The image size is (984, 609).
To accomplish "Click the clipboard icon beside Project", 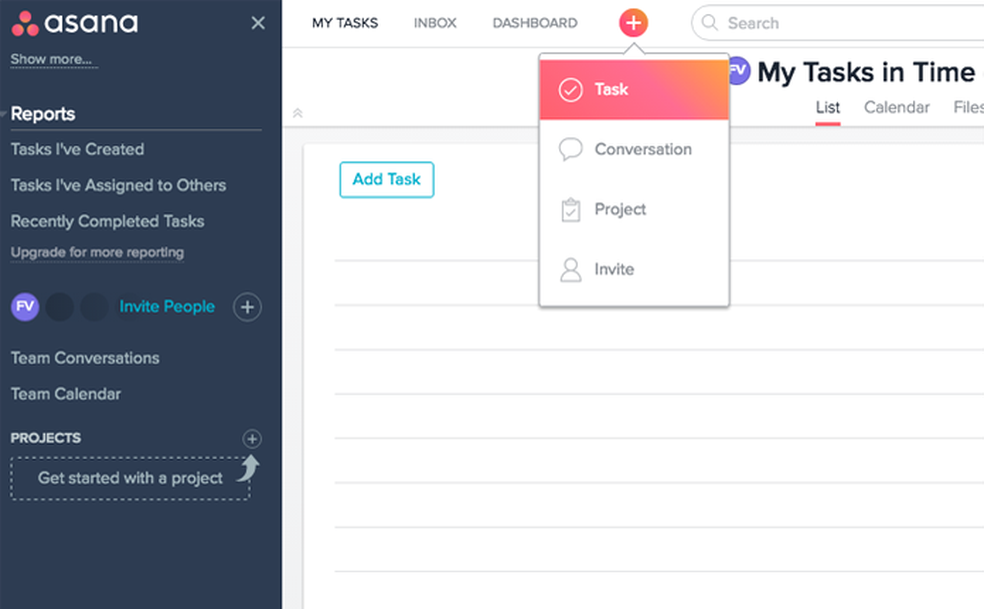I will point(570,210).
